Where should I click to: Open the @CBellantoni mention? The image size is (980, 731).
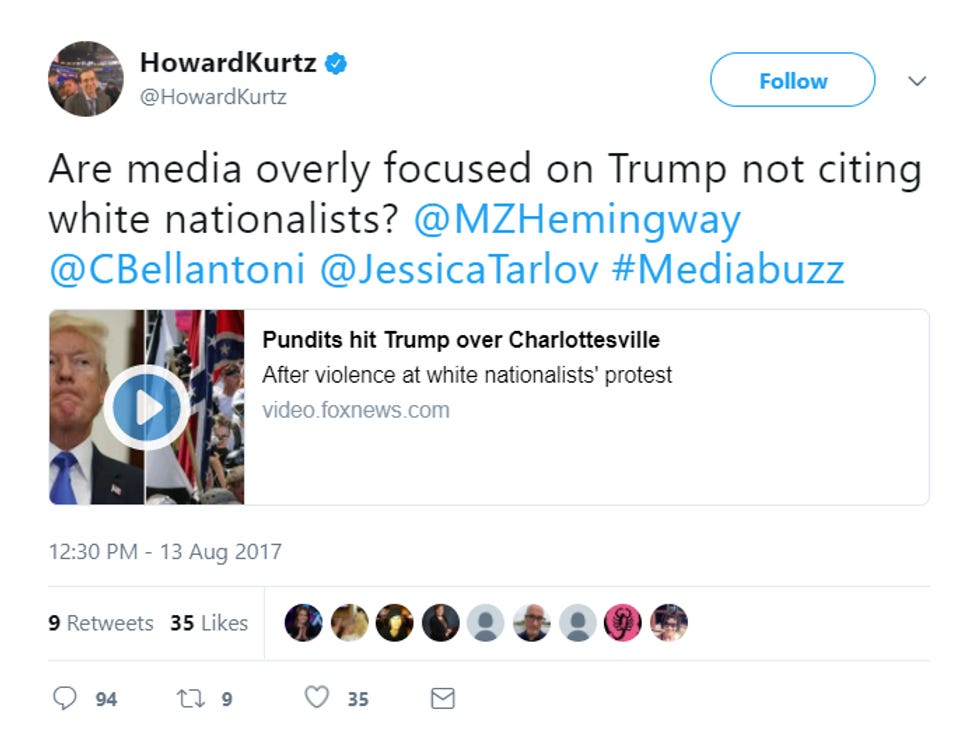click(x=178, y=269)
